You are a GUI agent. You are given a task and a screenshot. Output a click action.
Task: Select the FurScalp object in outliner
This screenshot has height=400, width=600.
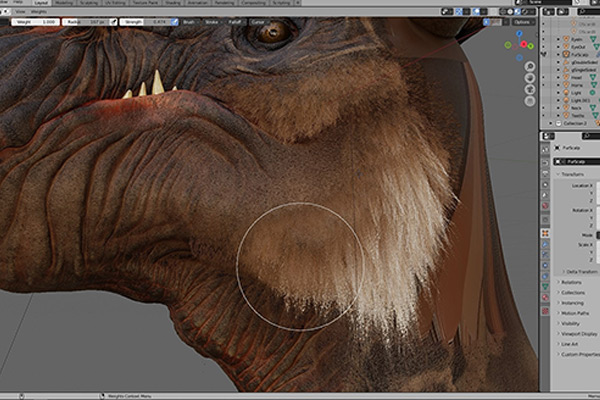579,54
